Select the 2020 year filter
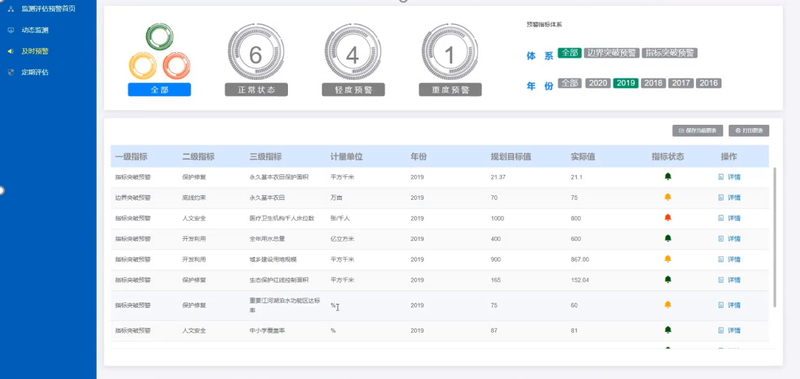This screenshot has height=379, width=800. (x=598, y=83)
